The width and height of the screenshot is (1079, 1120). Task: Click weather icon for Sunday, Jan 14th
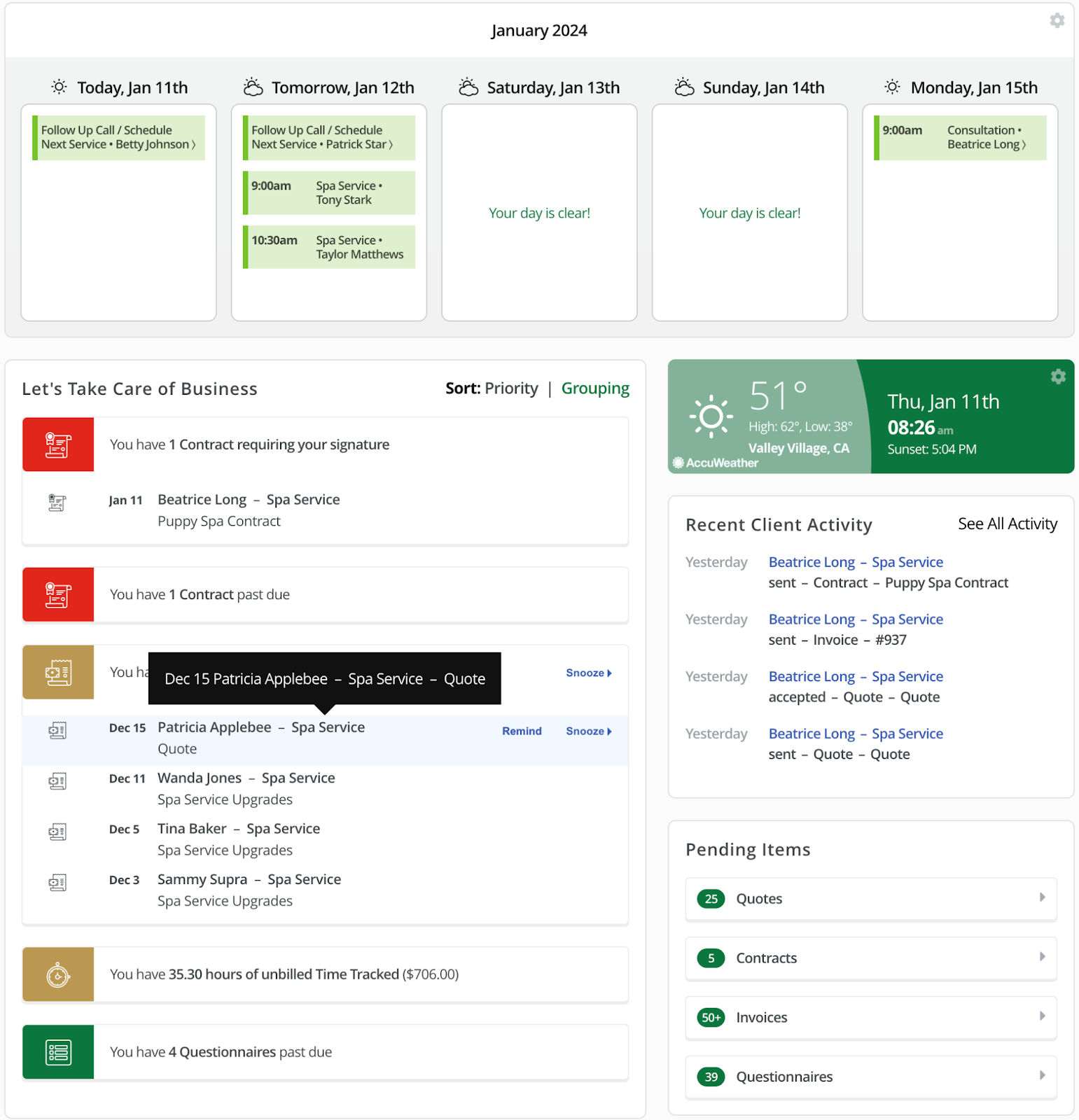684,87
